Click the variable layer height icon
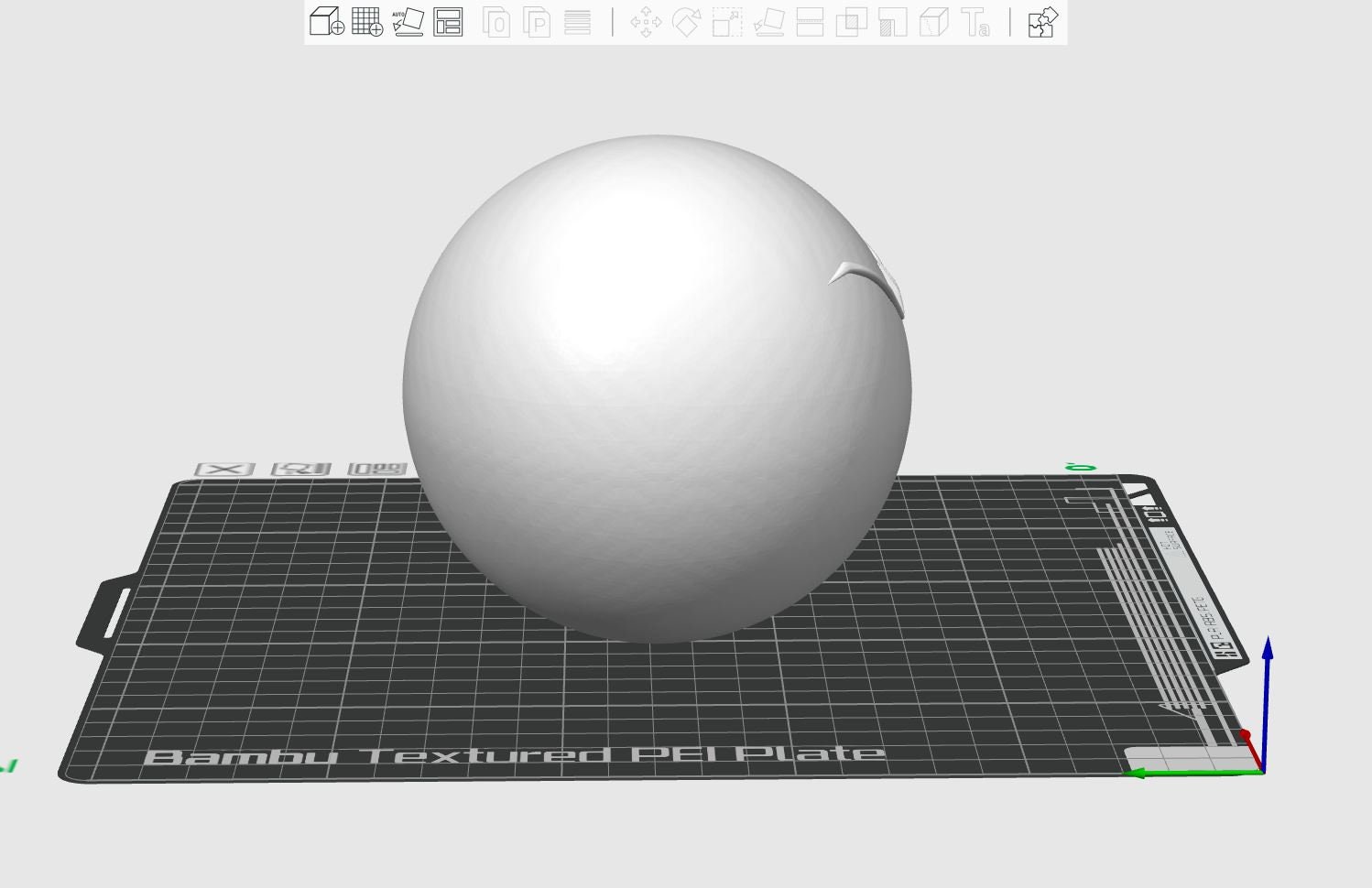This screenshot has width=1372, height=888. (x=577, y=23)
